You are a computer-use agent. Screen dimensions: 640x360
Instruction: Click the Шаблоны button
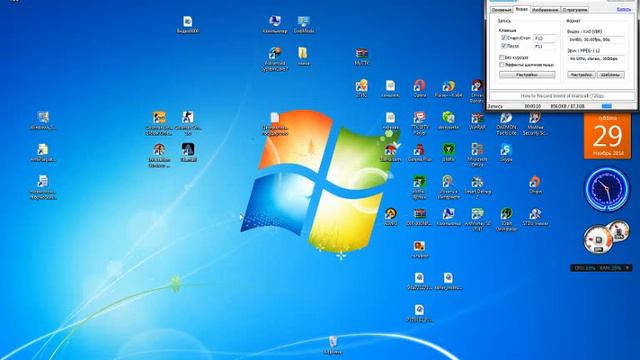coord(611,75)
